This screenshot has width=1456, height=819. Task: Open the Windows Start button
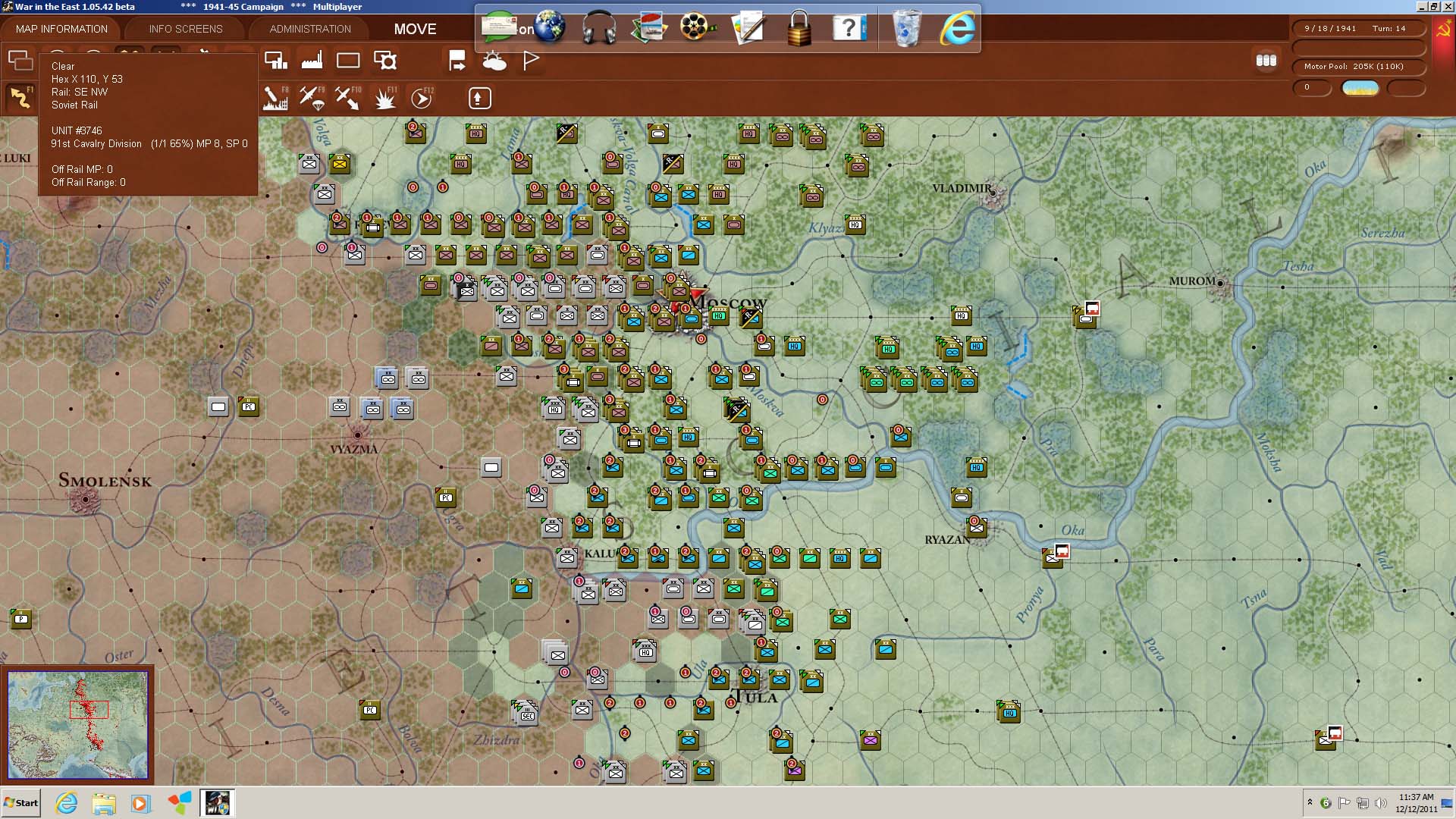[21, 803]
